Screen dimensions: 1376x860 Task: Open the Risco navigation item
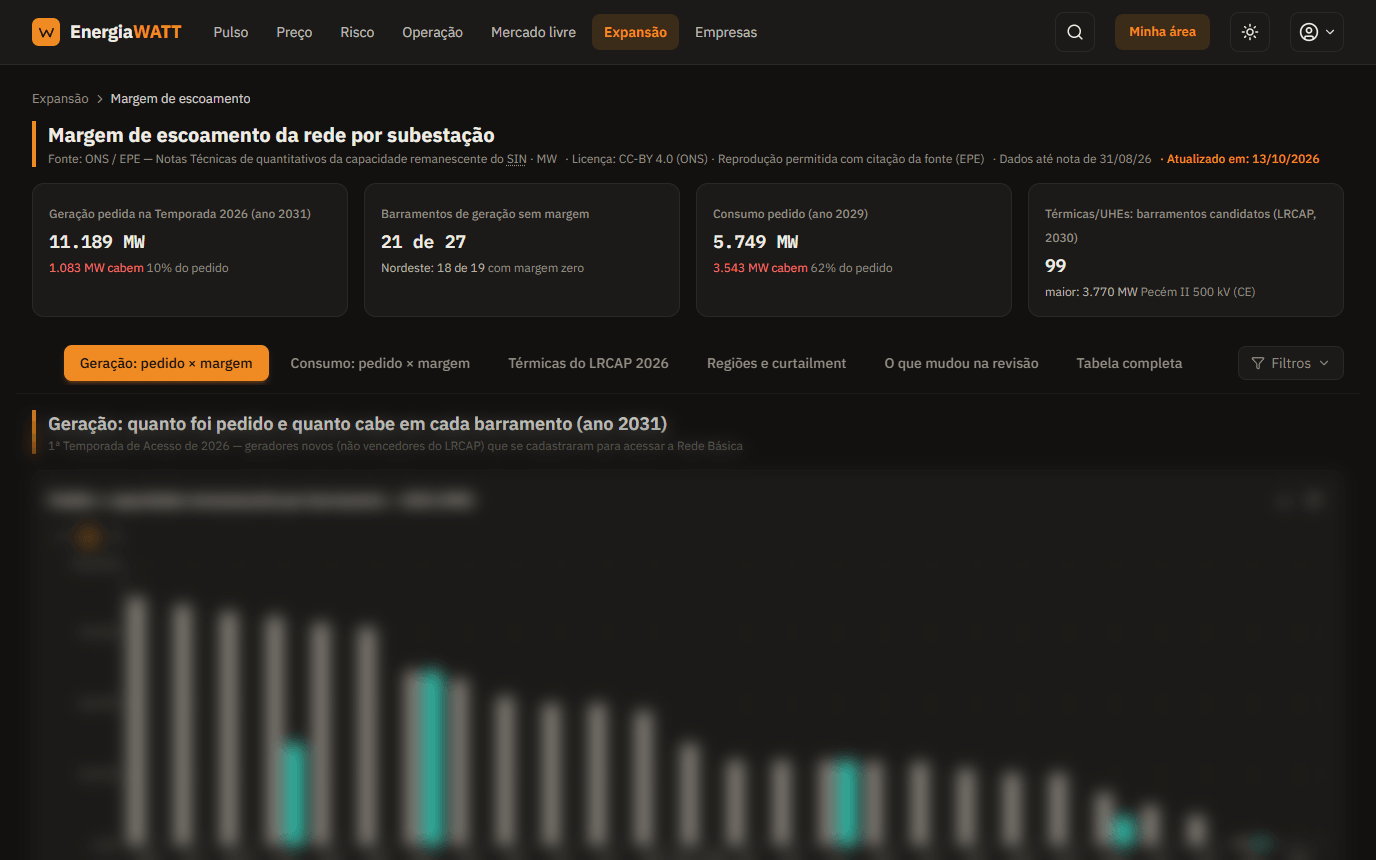coord(357,32)
